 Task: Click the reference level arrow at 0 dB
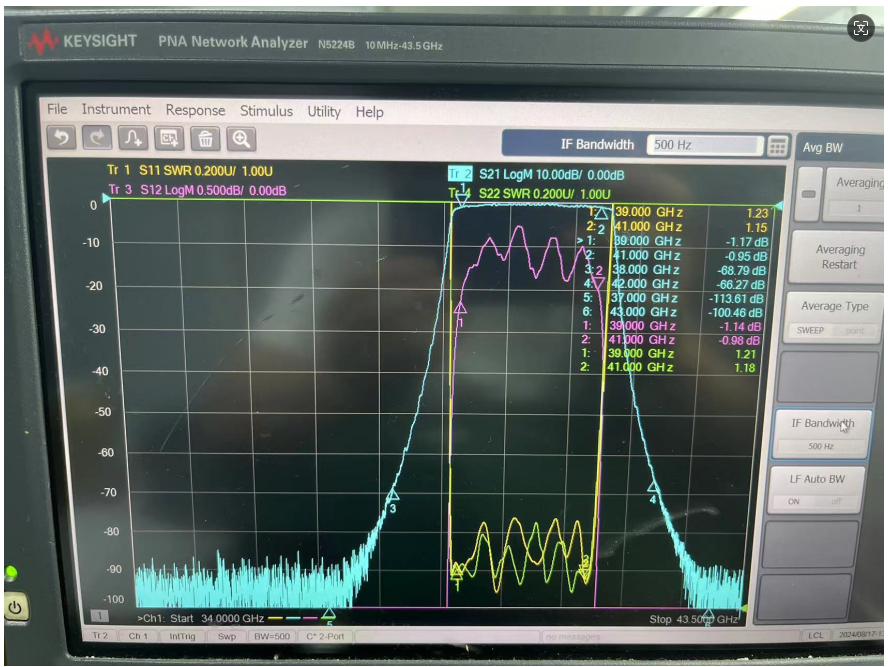[x=106, y=198]
